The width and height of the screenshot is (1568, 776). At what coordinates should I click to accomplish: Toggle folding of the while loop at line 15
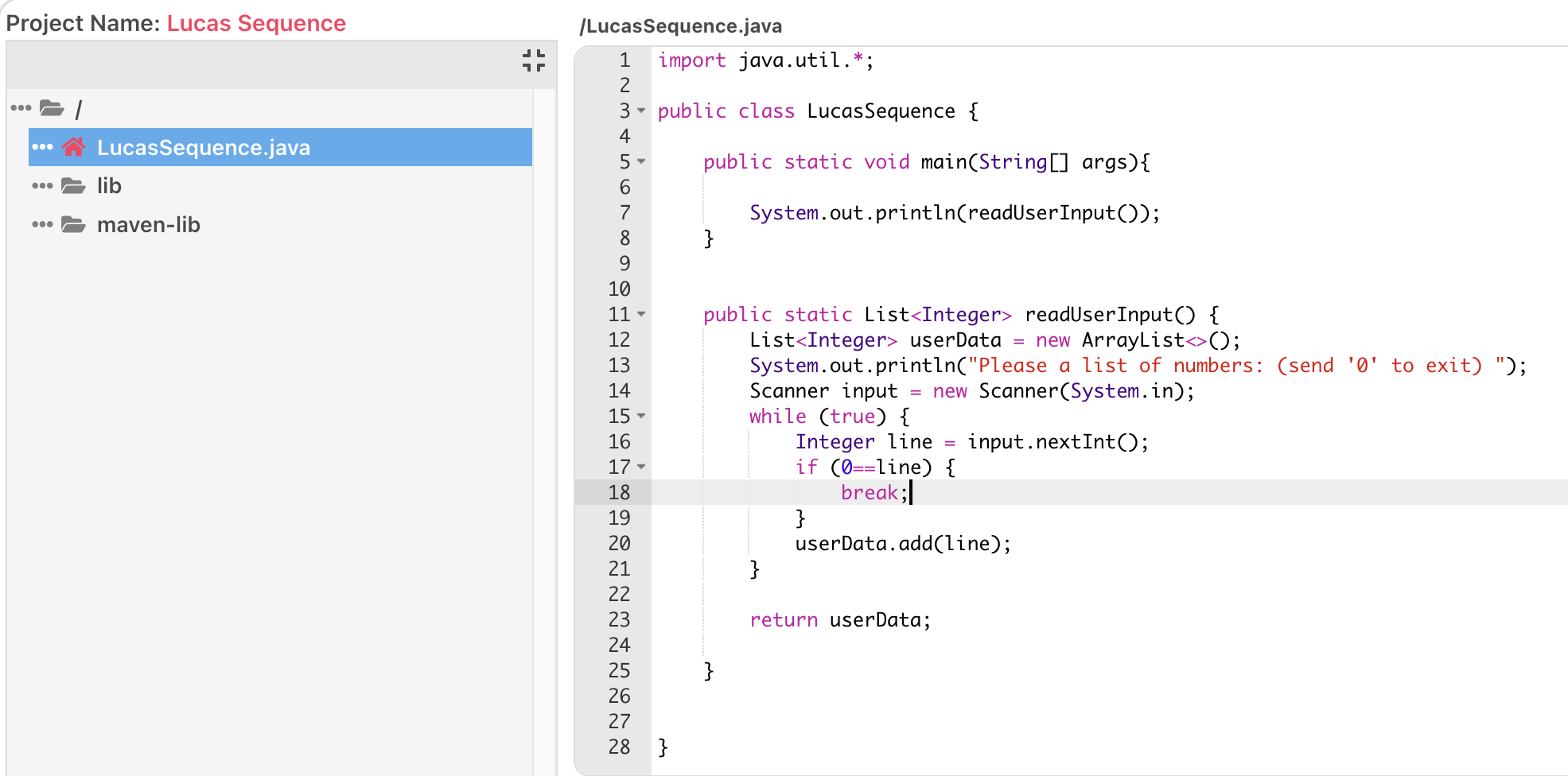pos(641,416)
